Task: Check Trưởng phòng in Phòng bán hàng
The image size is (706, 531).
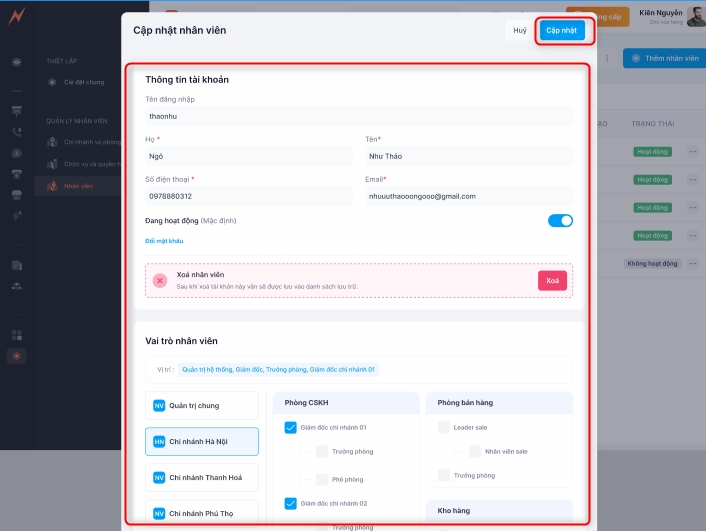Action: coord(444,475)
